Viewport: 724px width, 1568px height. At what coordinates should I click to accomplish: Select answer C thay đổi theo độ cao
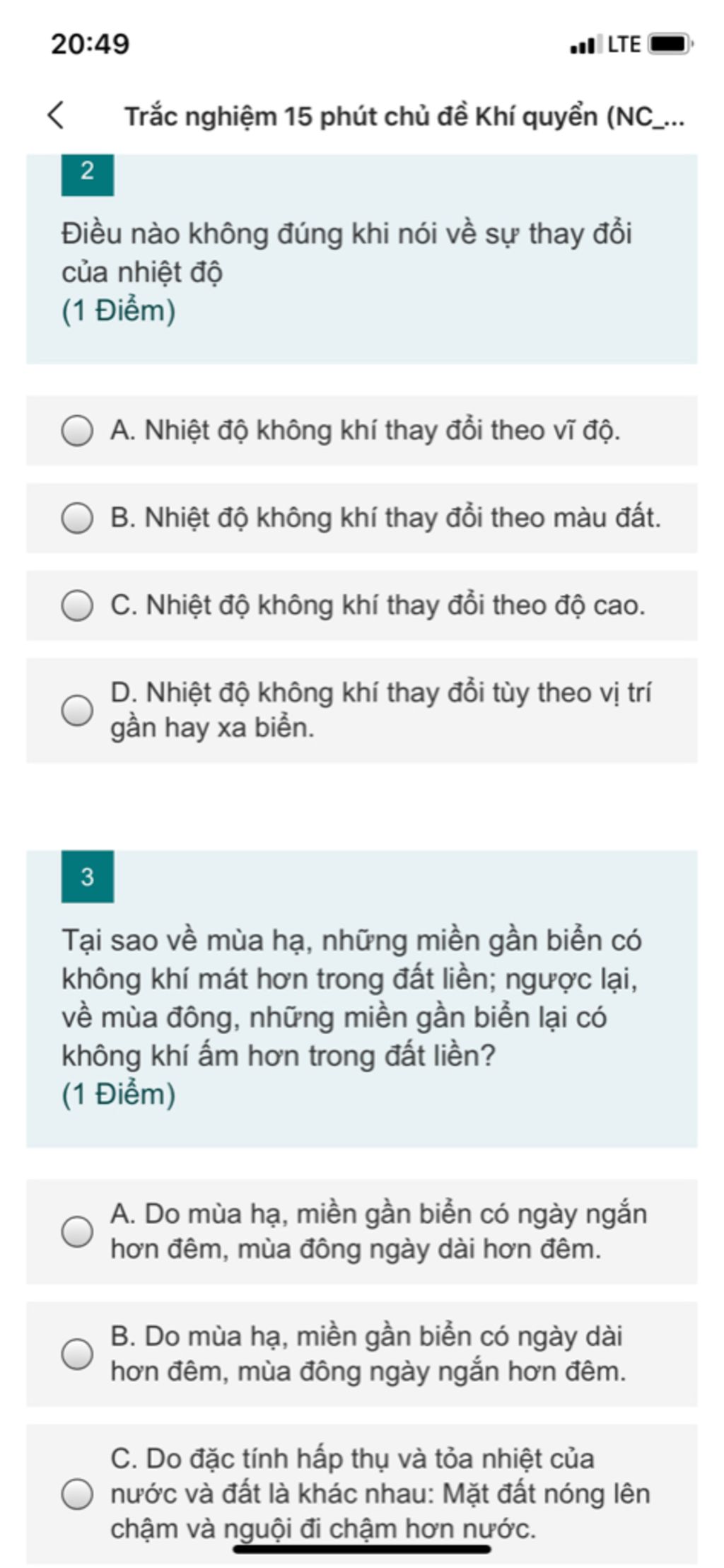coord(362,605)
